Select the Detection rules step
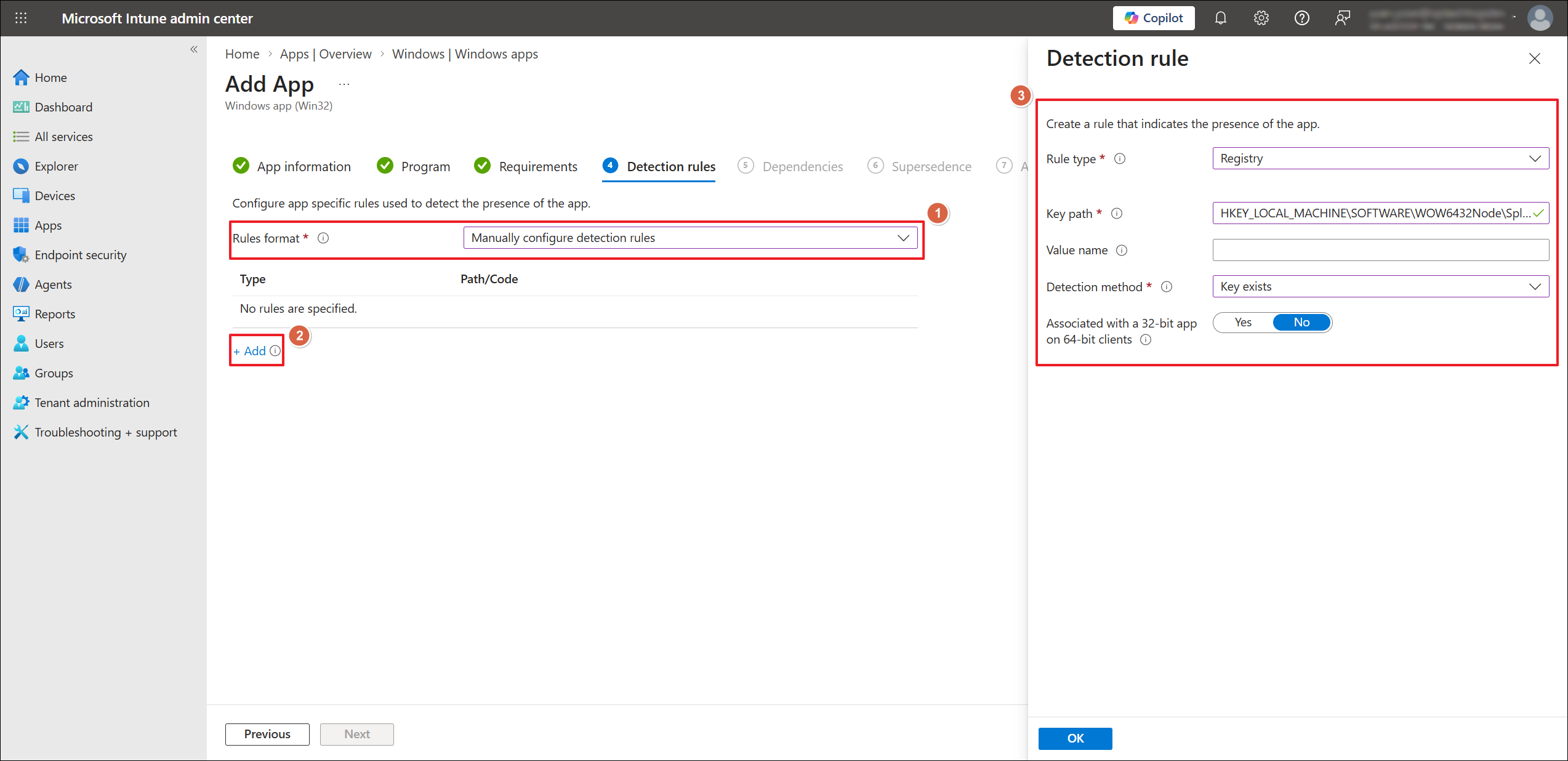 tap(659, 166)
